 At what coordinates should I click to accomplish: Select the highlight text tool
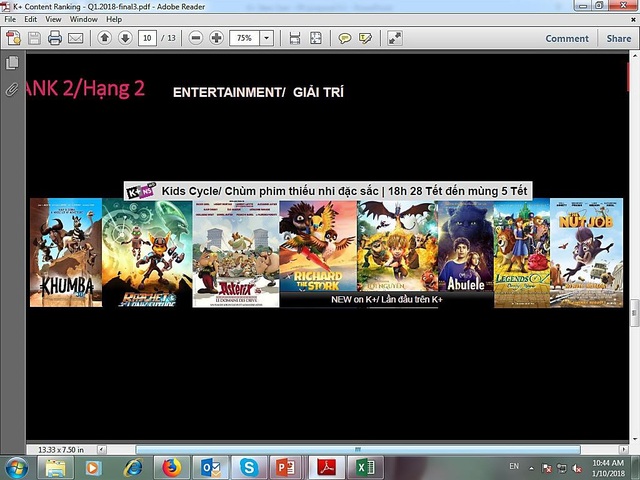365,38
